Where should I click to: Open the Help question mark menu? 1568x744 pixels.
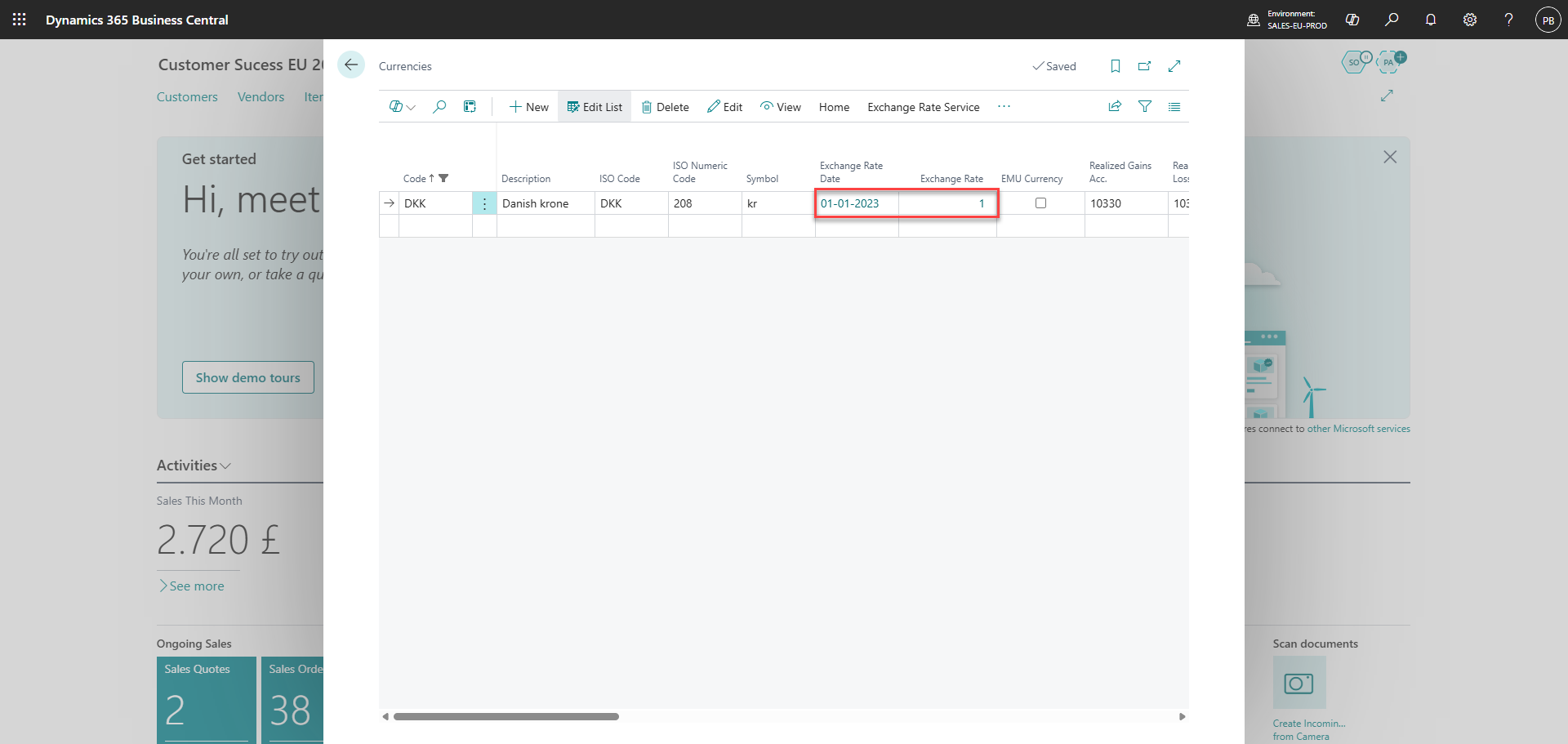click(x=1509, y=20)
